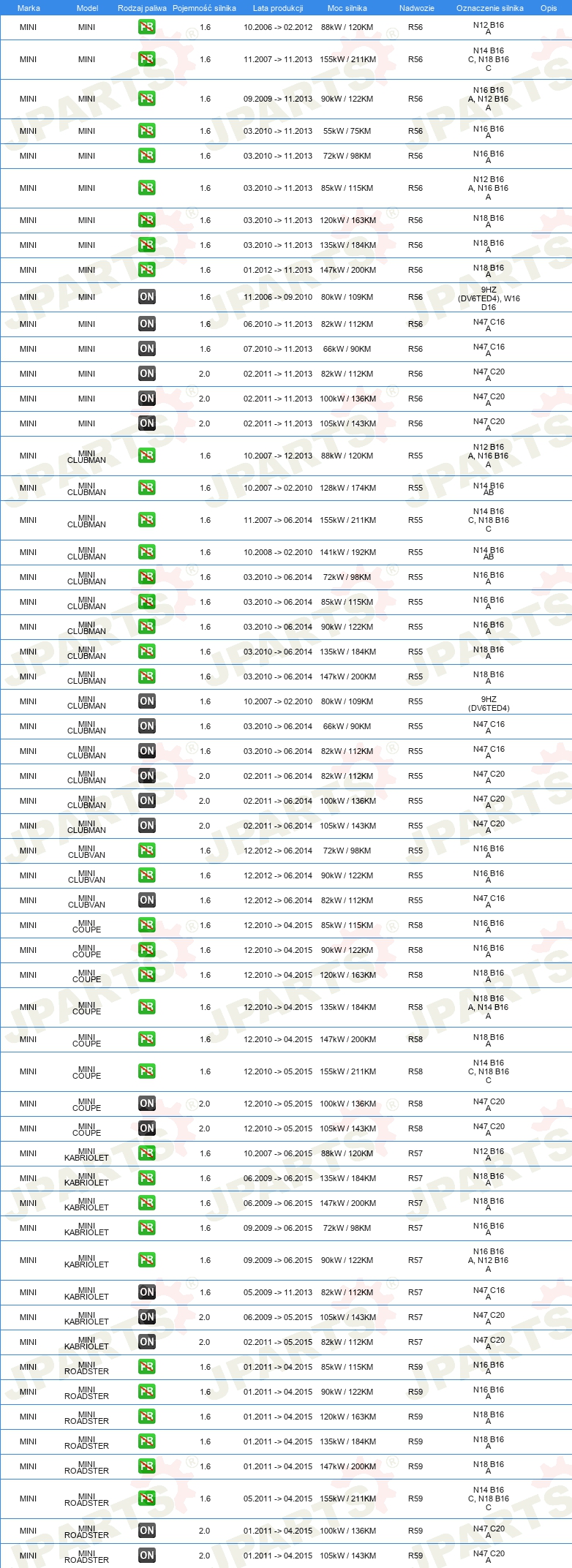
Task: Click PB fuel icon in Clubman 141kW/192KM row
Action: (x=146, y=552)
